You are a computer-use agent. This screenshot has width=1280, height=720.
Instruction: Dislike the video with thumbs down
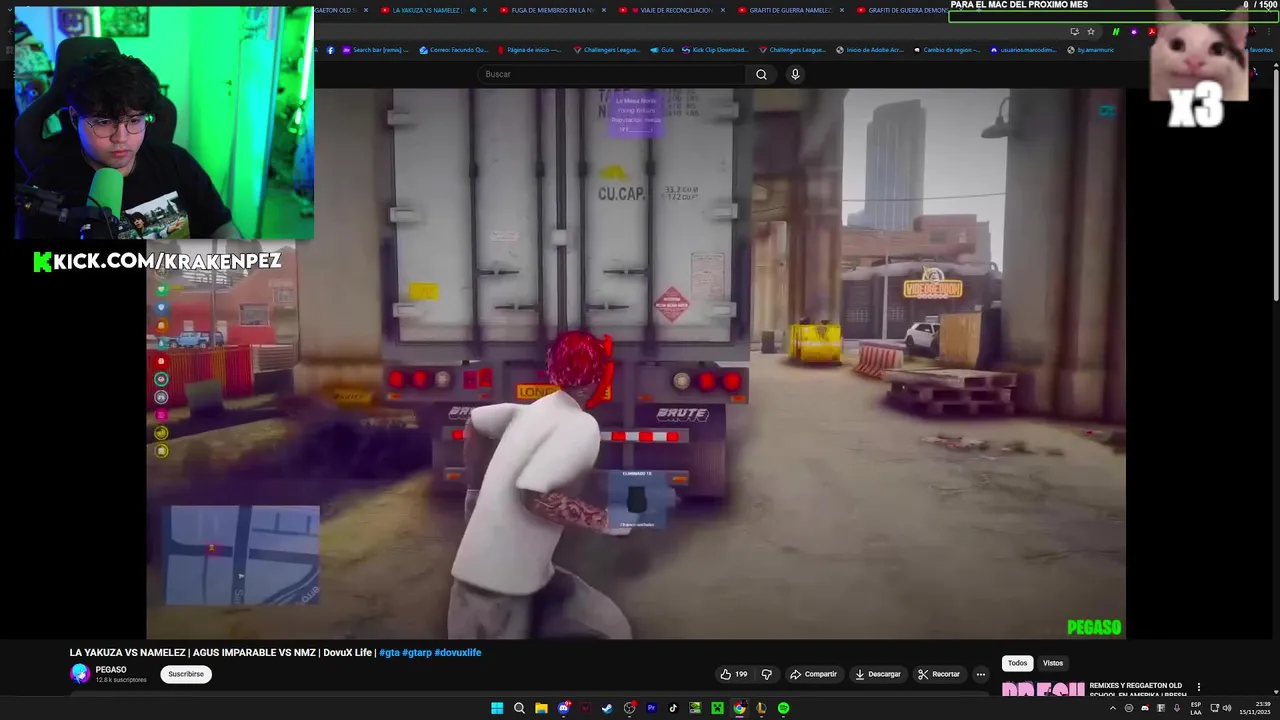(x=767, y=674)
